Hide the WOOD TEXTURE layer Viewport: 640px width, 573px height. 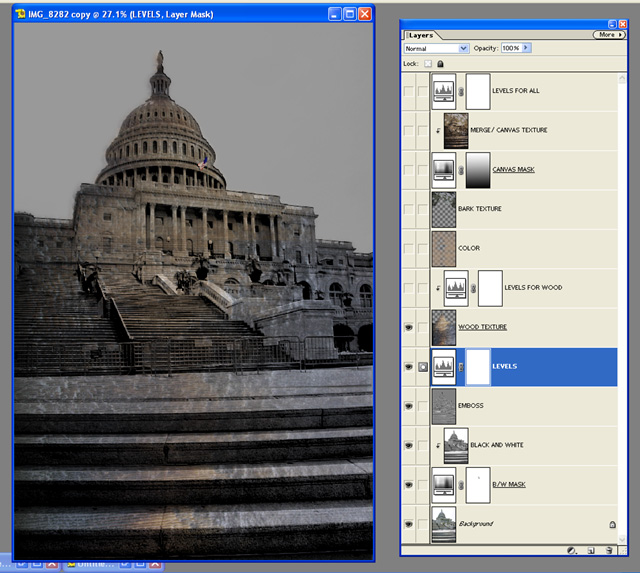click(x=408, y=327)
